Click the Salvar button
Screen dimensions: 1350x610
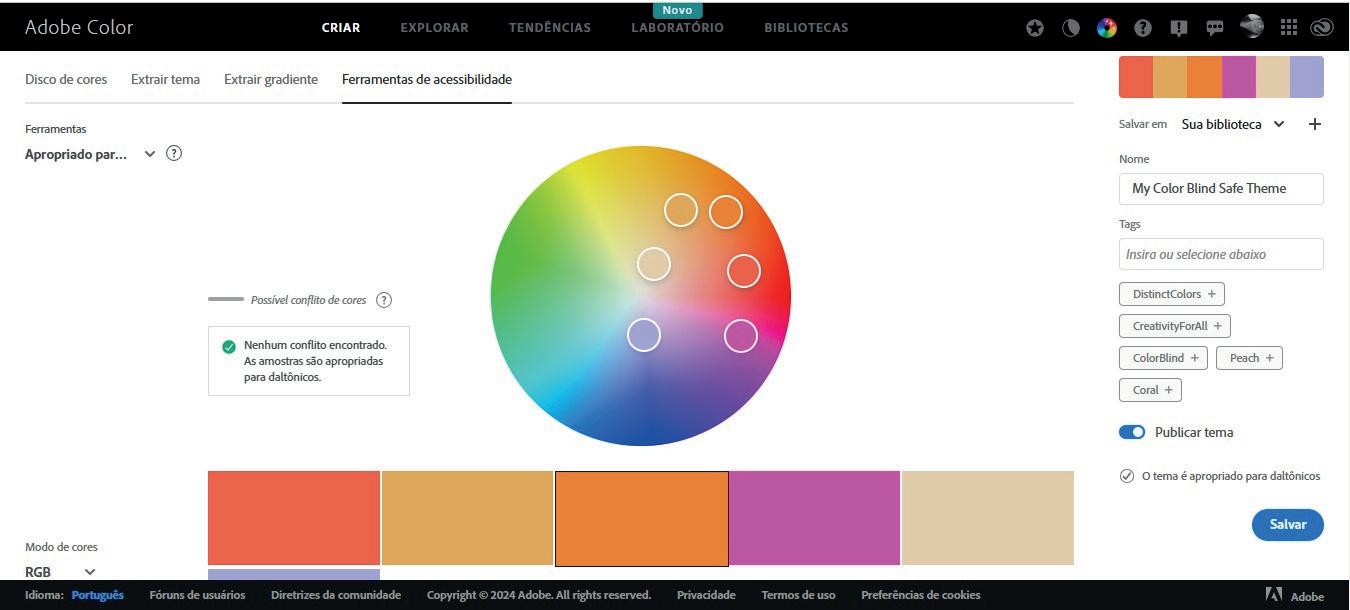(1288, 525)
